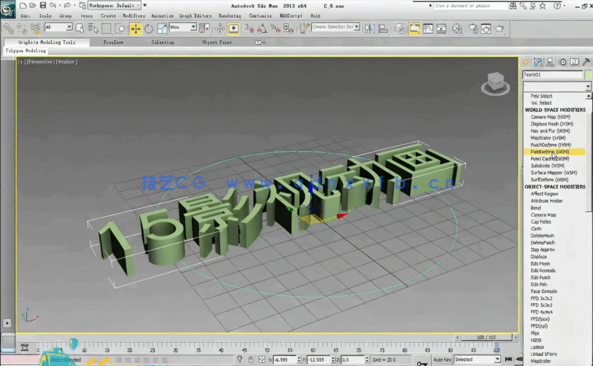The height and width of the screenshot is (366, 593).
Task: Click the Select Object tool
Action: (79, 28)
